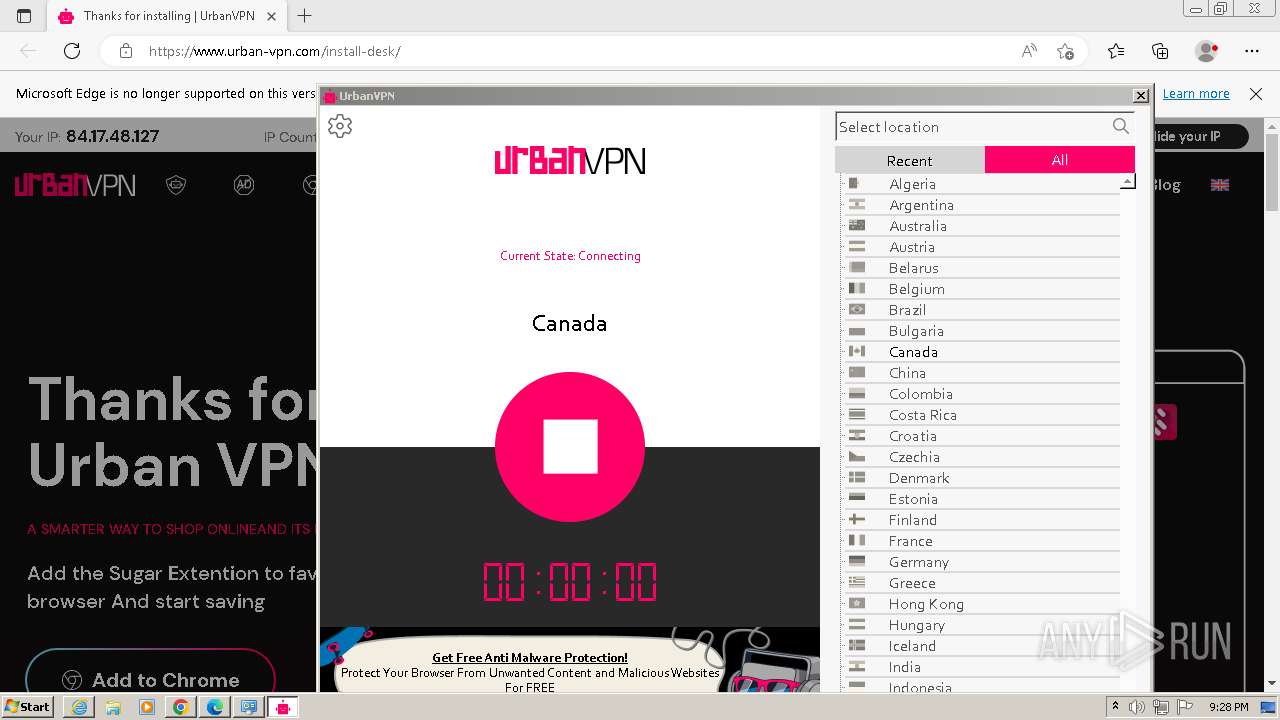Refresh the Edge page
This screenshot has height=720, width=1280.
72,51
